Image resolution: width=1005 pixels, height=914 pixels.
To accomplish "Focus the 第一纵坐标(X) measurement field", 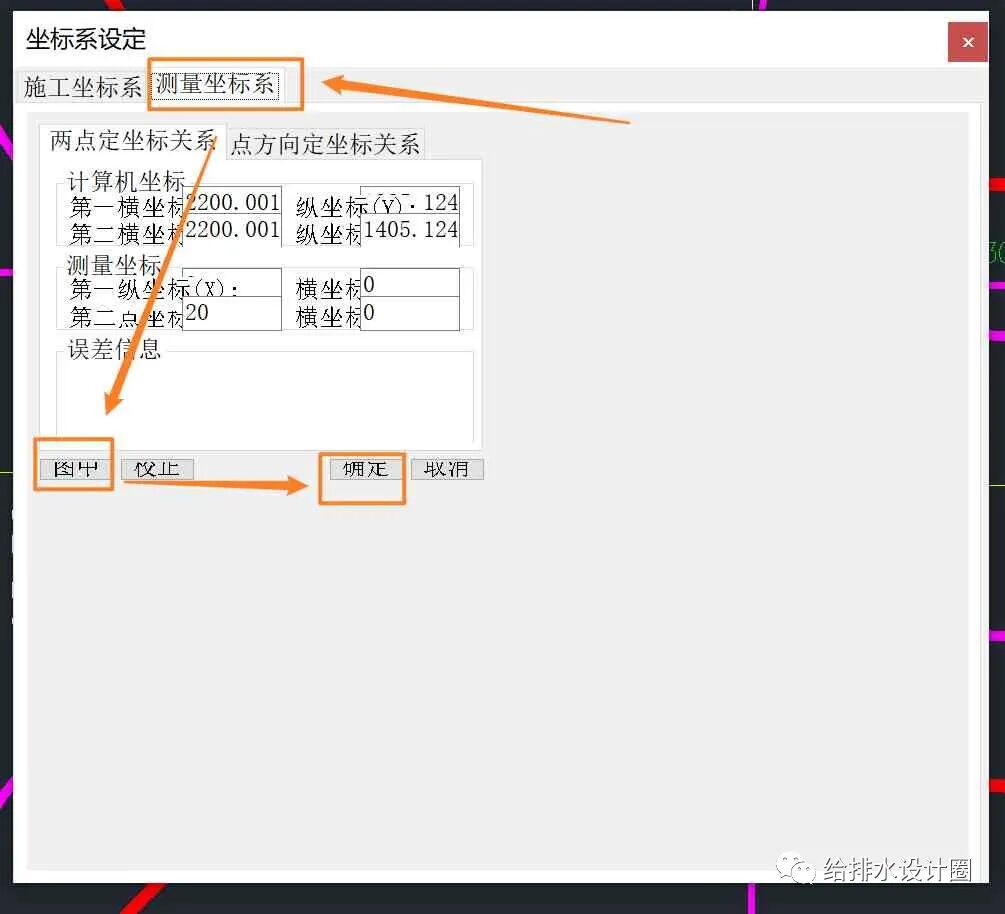I will coord(232,285).
